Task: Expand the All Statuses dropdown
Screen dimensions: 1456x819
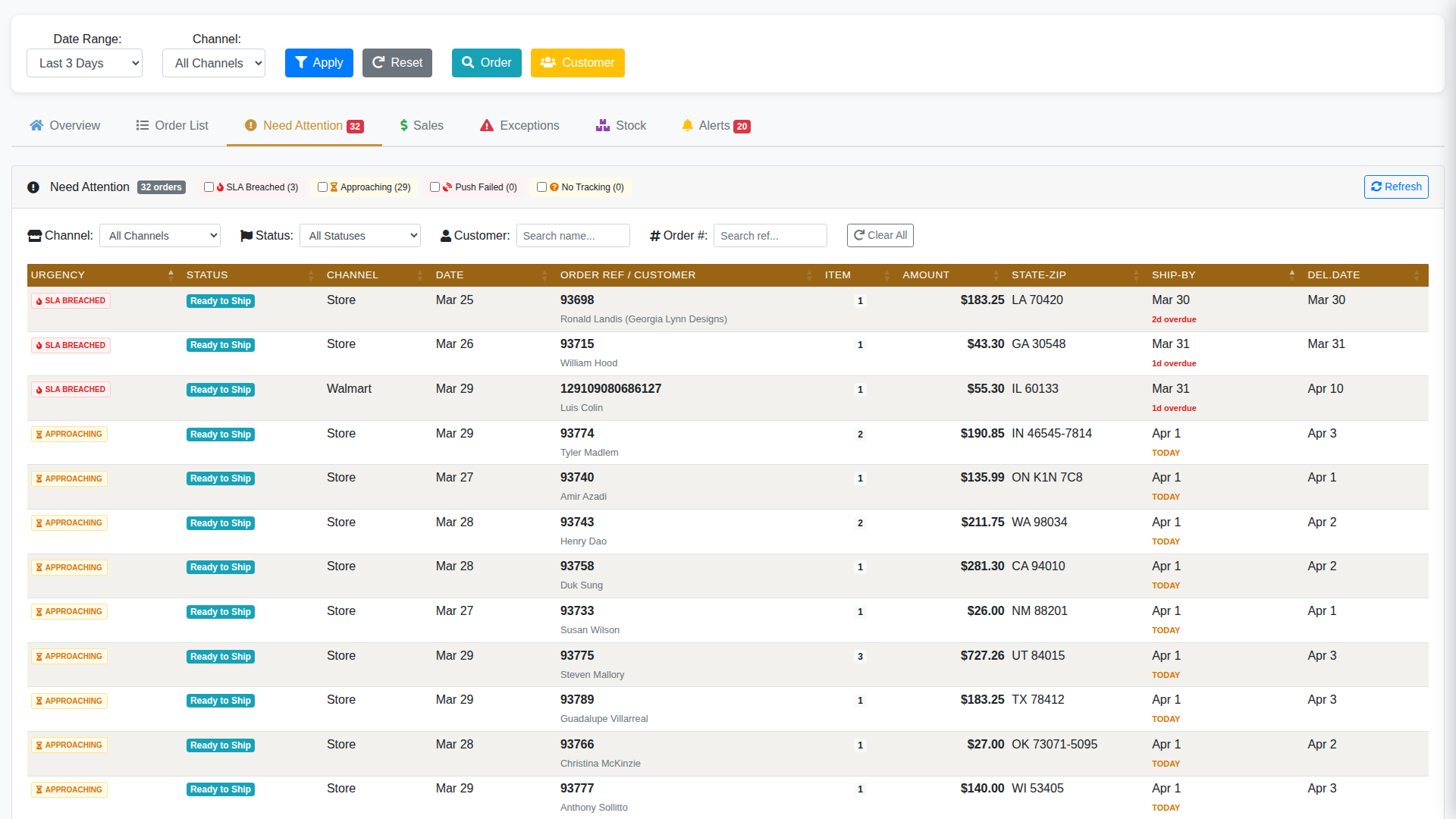Action: (359, 235)
